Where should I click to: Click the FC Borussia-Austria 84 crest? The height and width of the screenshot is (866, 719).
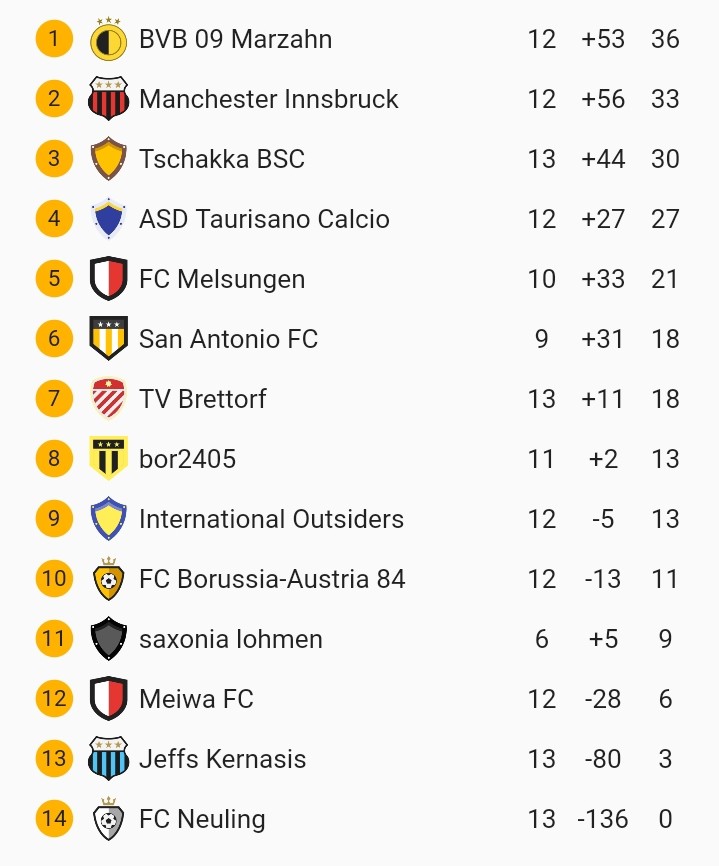pyautogui.click(x=108, y=579)
